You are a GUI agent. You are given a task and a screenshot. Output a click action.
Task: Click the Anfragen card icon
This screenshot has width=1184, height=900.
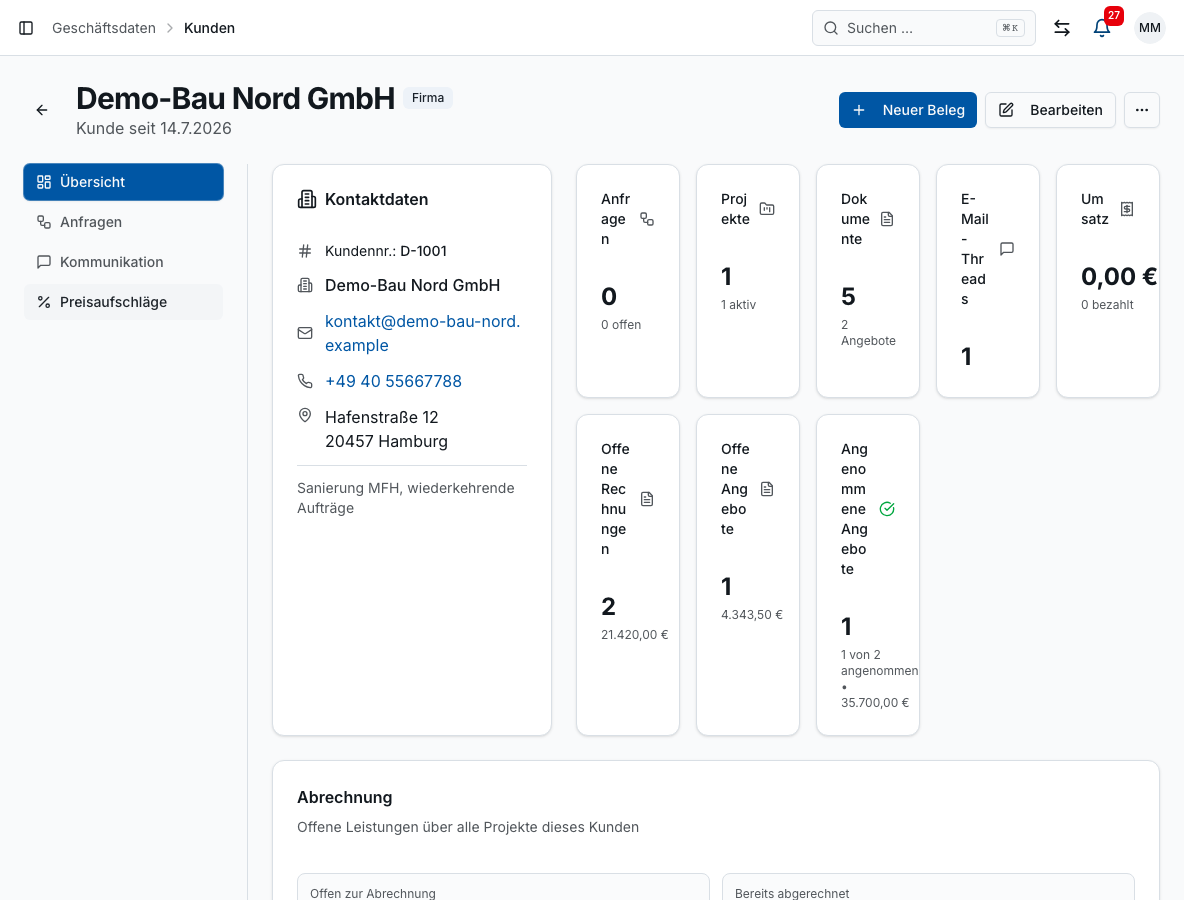click(647, 219)
